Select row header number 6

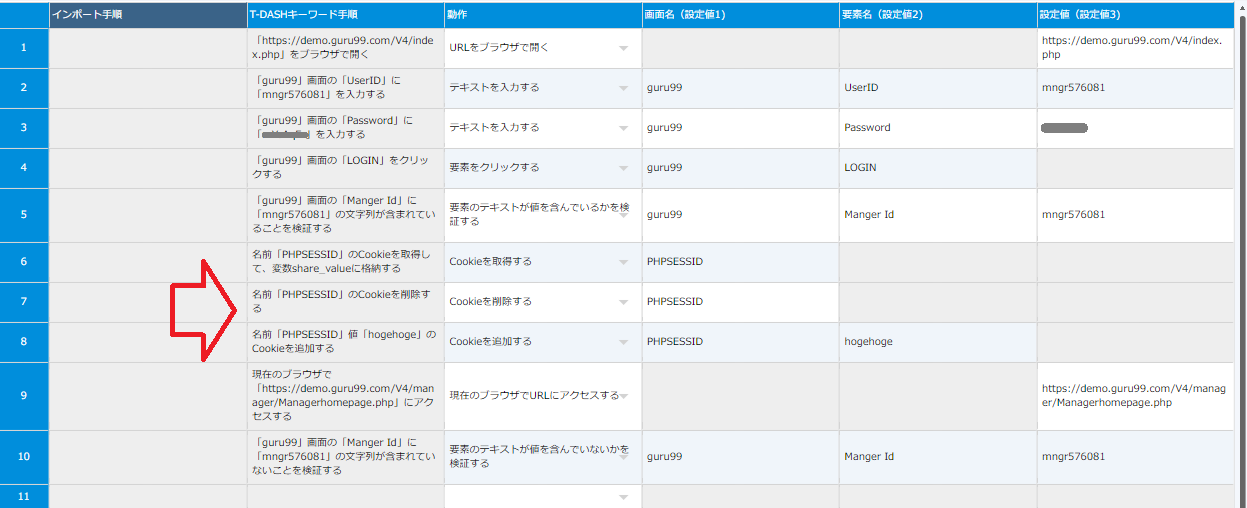click(24, 262)
